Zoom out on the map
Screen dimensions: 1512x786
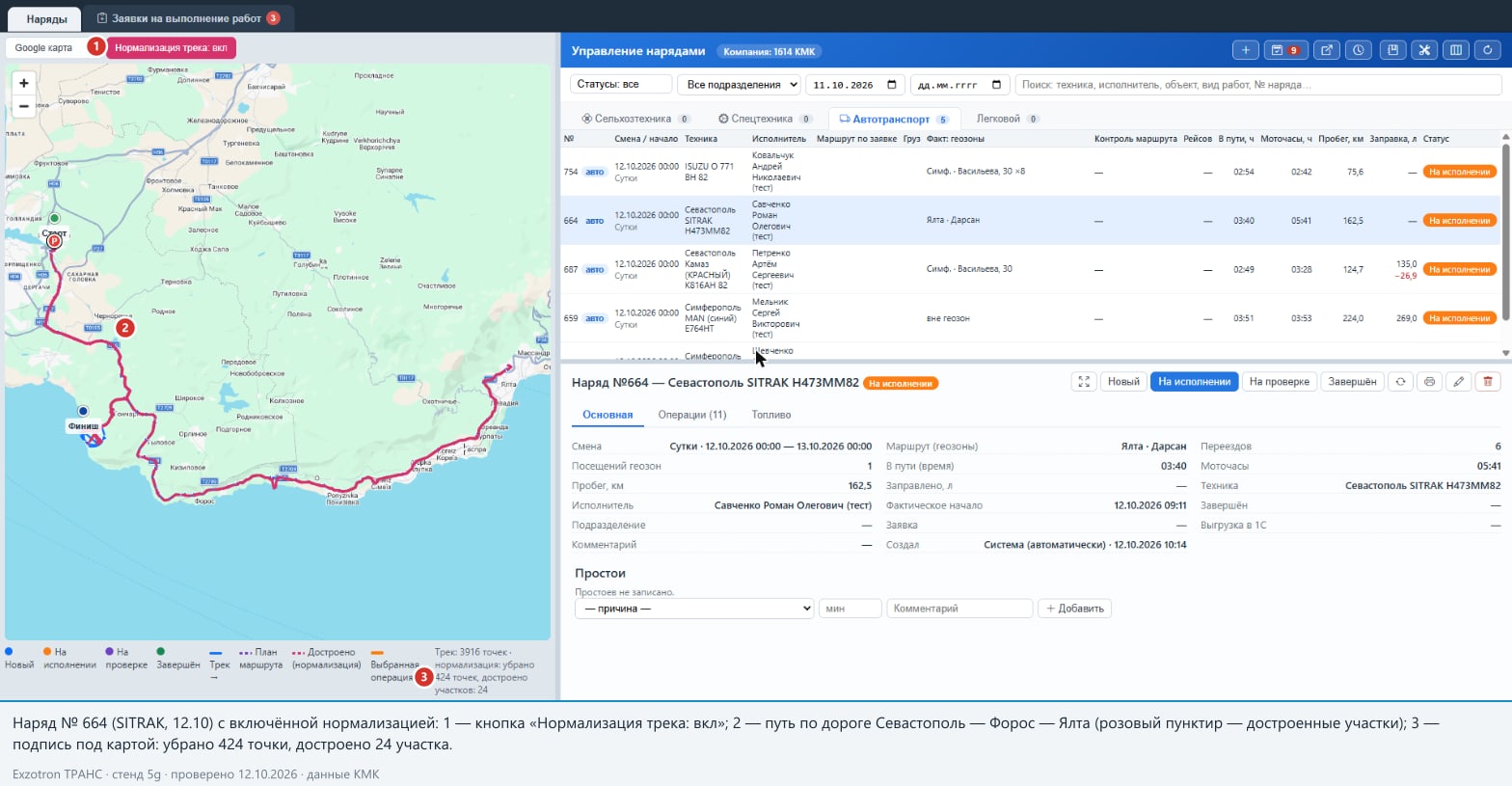(x=24, y=106)
